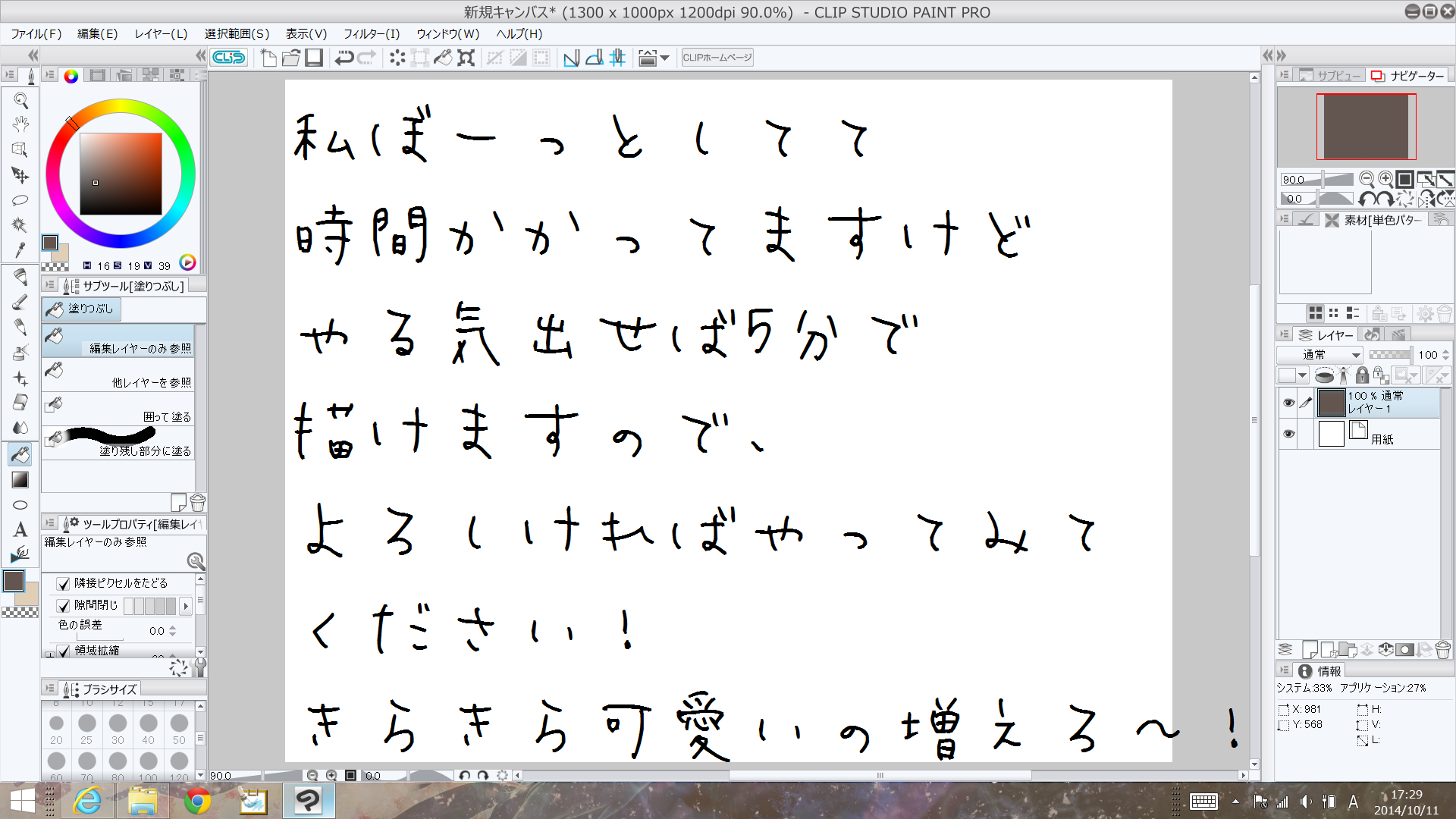Select the Eyedropper tool

[20, 250]
